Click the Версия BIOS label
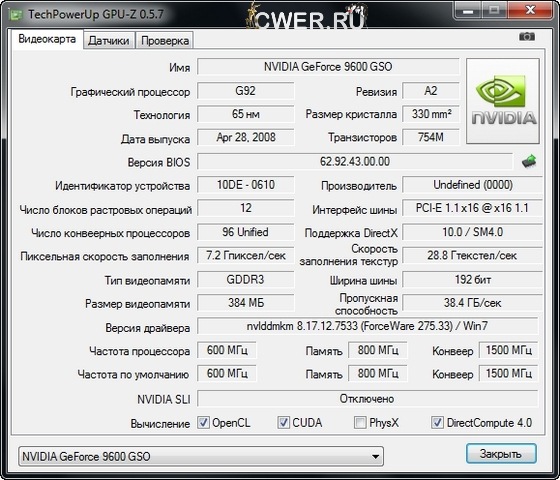This screenshot has height=480, width=560. coord(159,162)
